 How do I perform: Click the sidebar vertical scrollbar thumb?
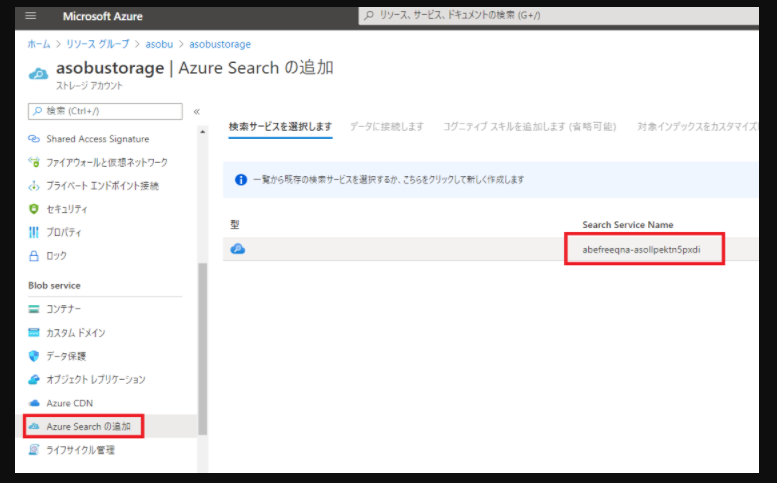click(202, 349)
